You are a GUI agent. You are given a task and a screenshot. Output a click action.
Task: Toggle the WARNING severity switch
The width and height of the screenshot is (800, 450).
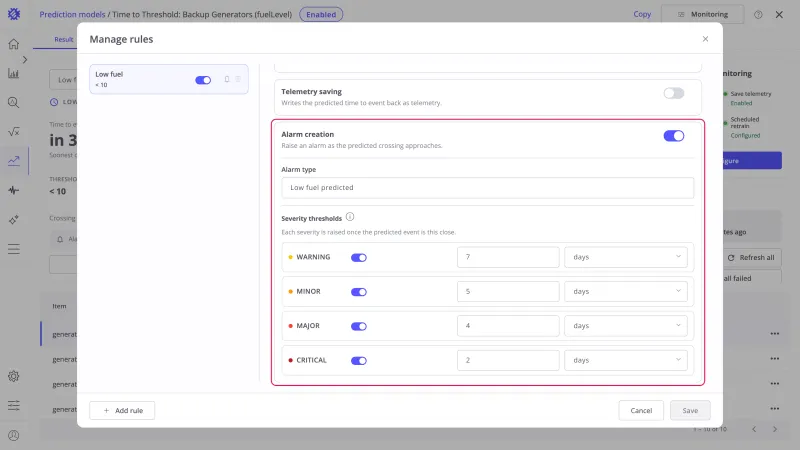click(x=359, y=258)
